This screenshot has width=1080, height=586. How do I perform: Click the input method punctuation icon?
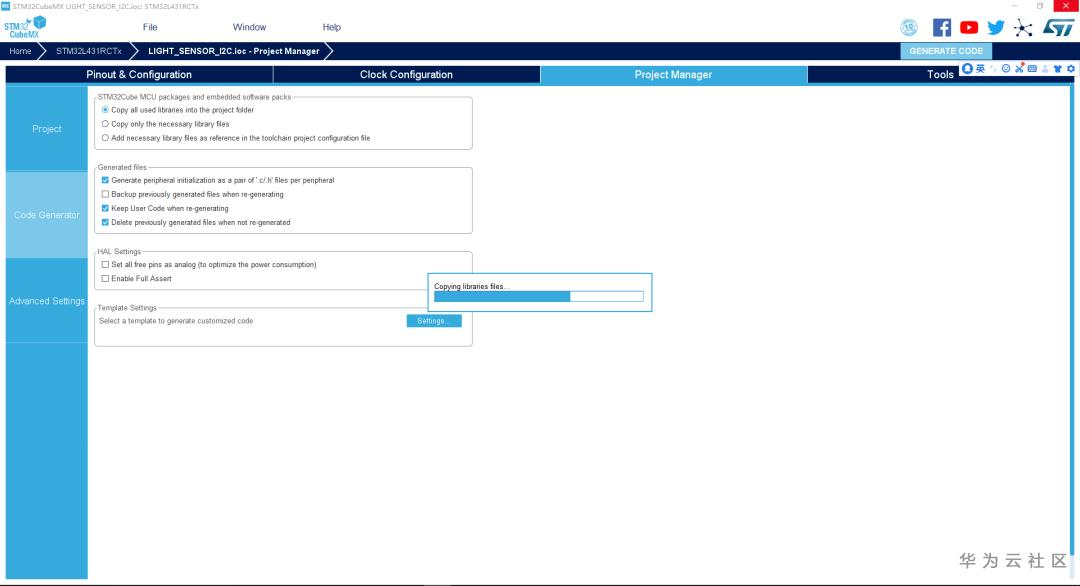(x=993, y=68)
